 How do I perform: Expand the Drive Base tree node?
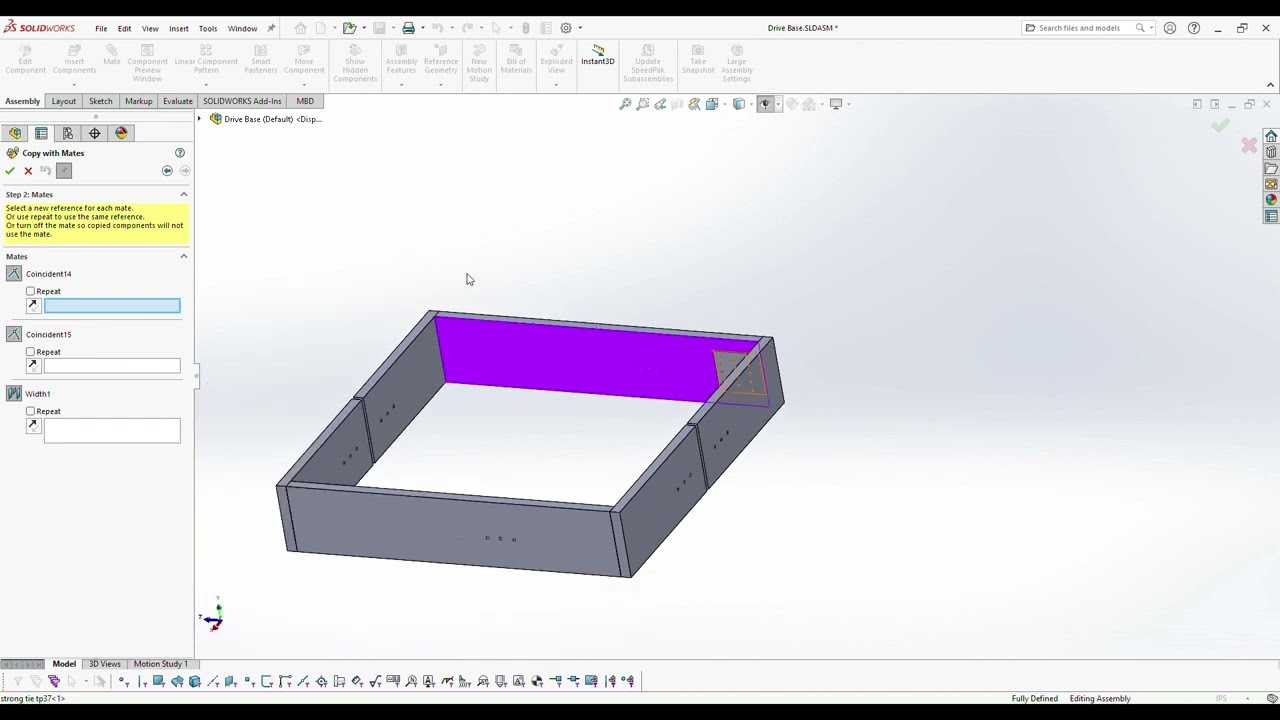click(x=199, y=119)
